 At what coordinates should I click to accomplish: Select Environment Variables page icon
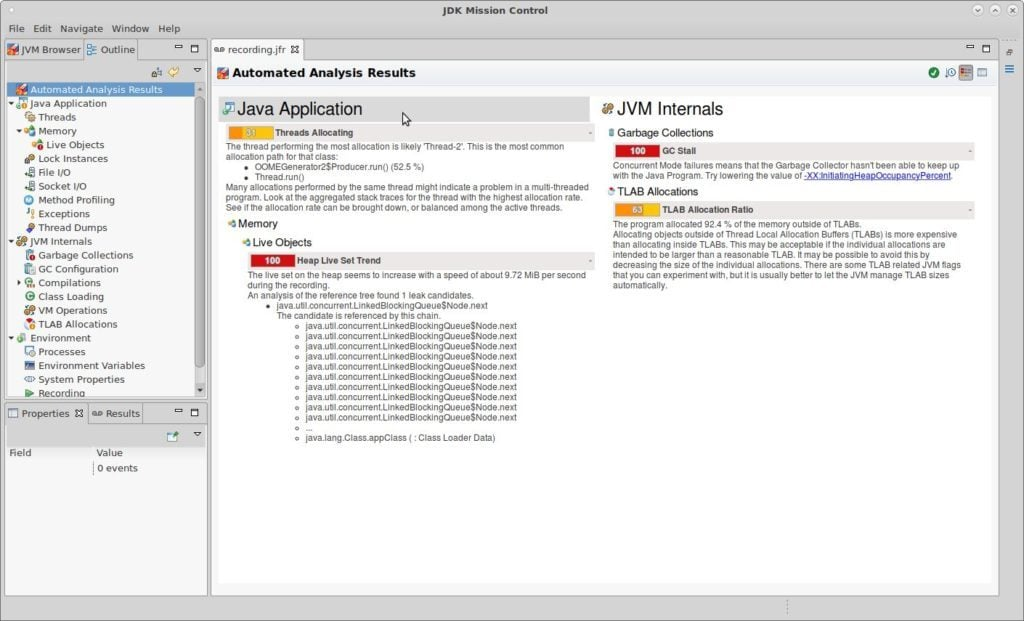[29, 365]
